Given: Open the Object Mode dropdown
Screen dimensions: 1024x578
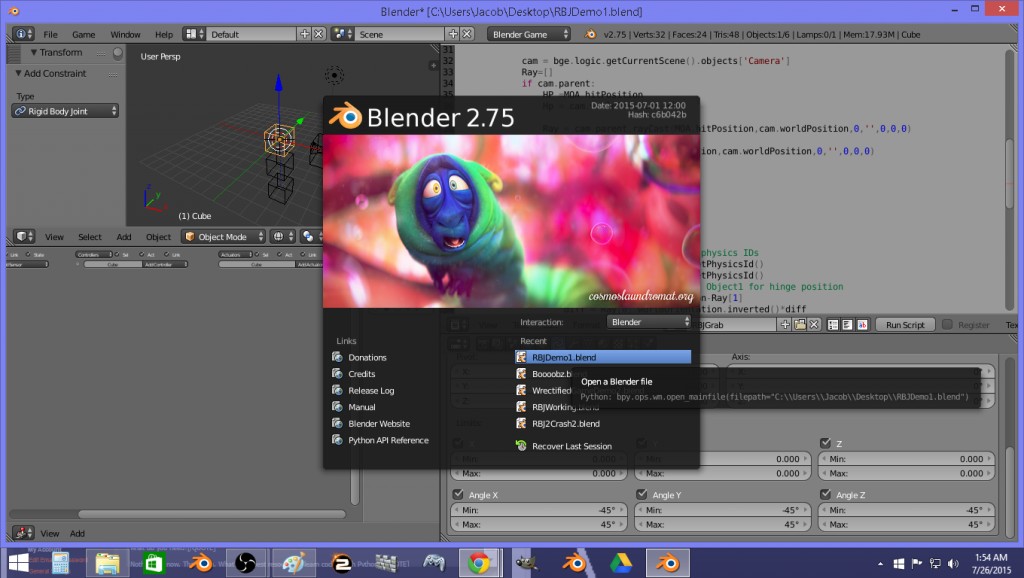Looking at the screenshot, I should pos(222,237).
